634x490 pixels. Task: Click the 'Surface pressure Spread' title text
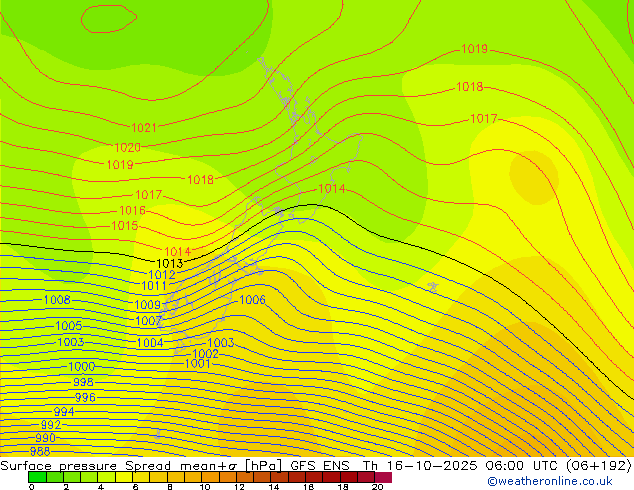click(x=85, y=466)
